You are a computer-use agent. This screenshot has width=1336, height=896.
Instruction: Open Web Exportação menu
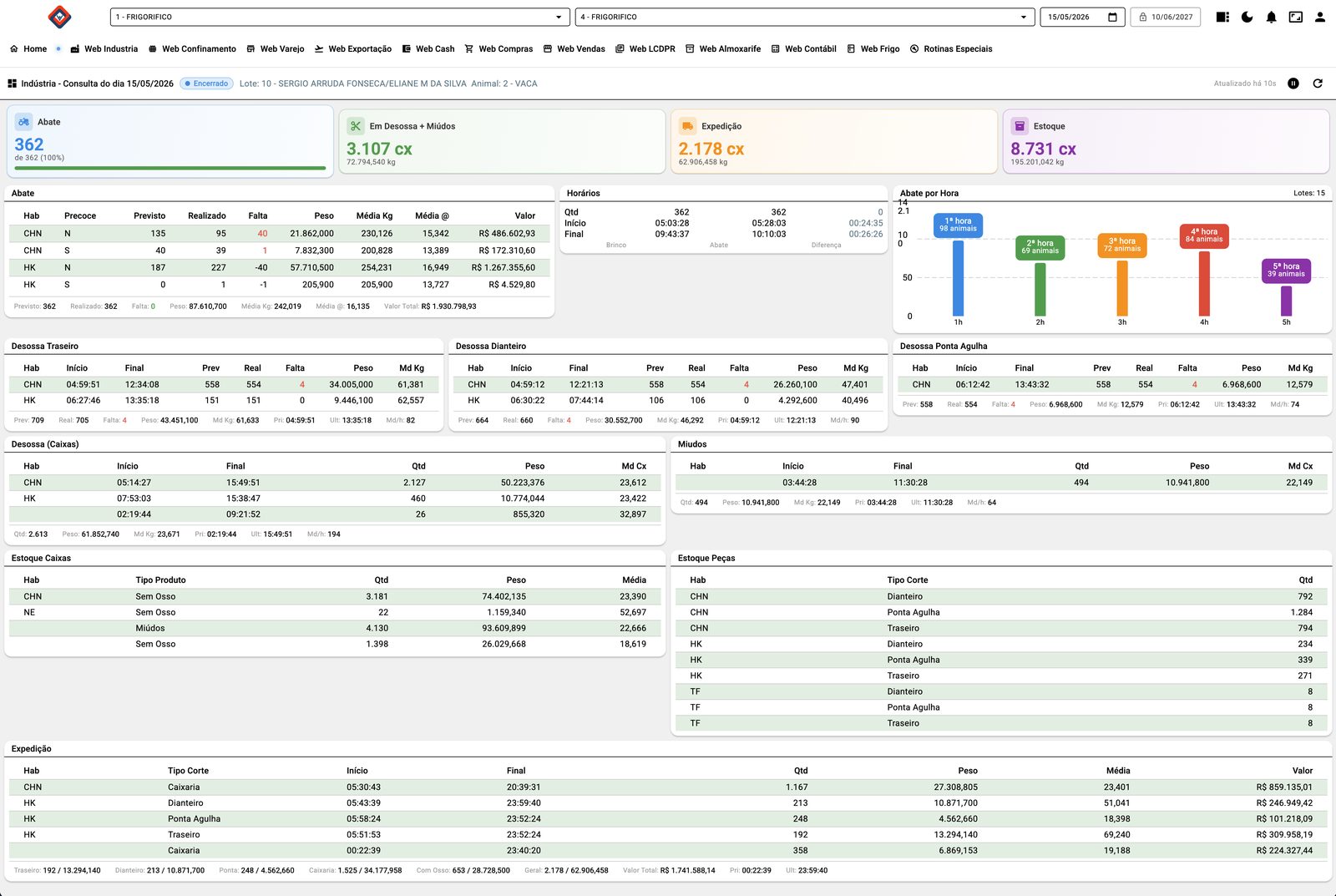point(353,49)
